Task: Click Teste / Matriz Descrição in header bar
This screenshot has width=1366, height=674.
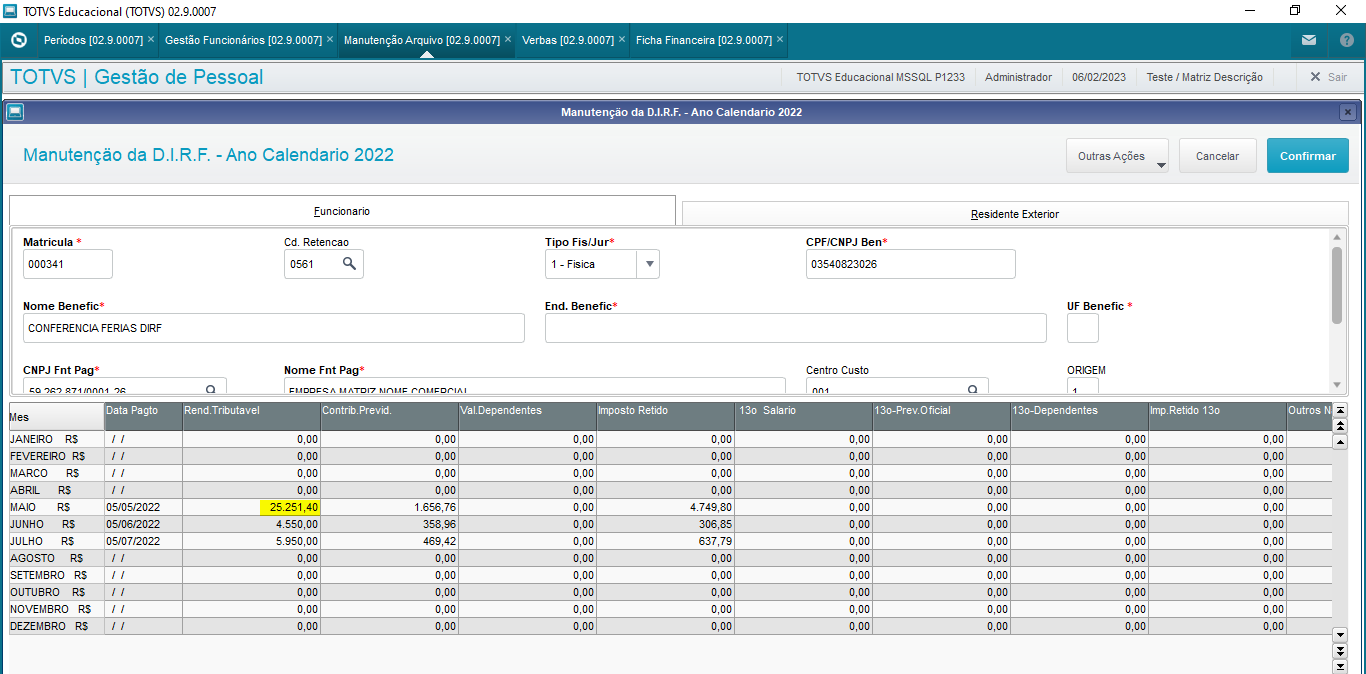Action: coord(1204,77)
